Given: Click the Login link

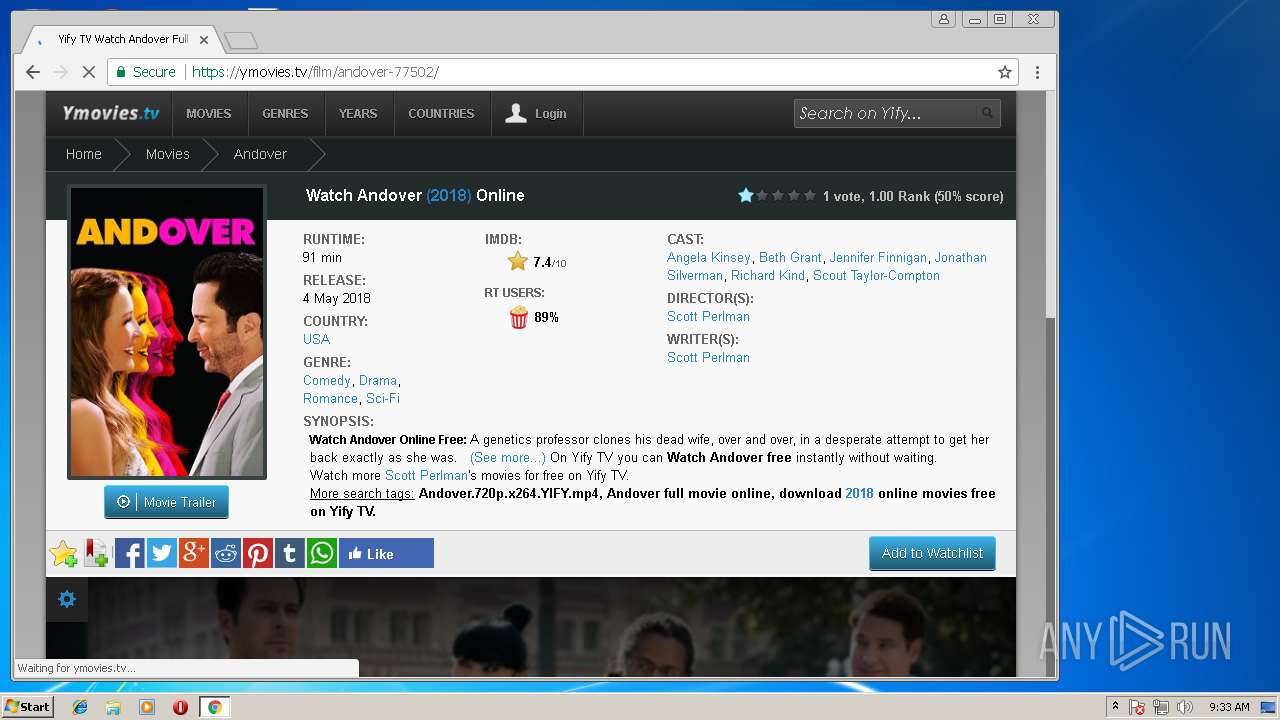Looking at the screenshot, I should (536, 113).
